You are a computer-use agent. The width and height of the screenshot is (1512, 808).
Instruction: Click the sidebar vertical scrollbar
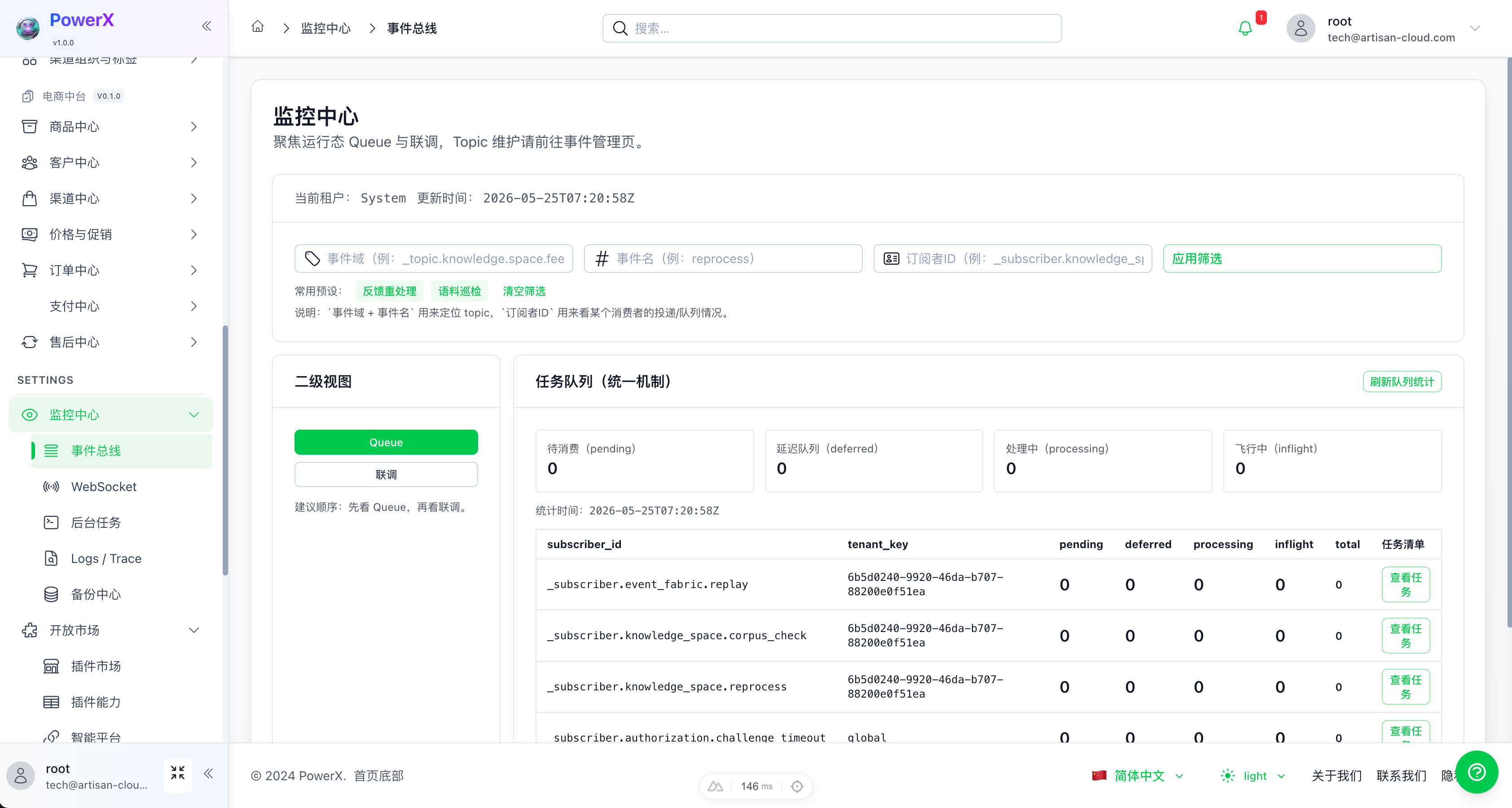[x=225, y=451]
